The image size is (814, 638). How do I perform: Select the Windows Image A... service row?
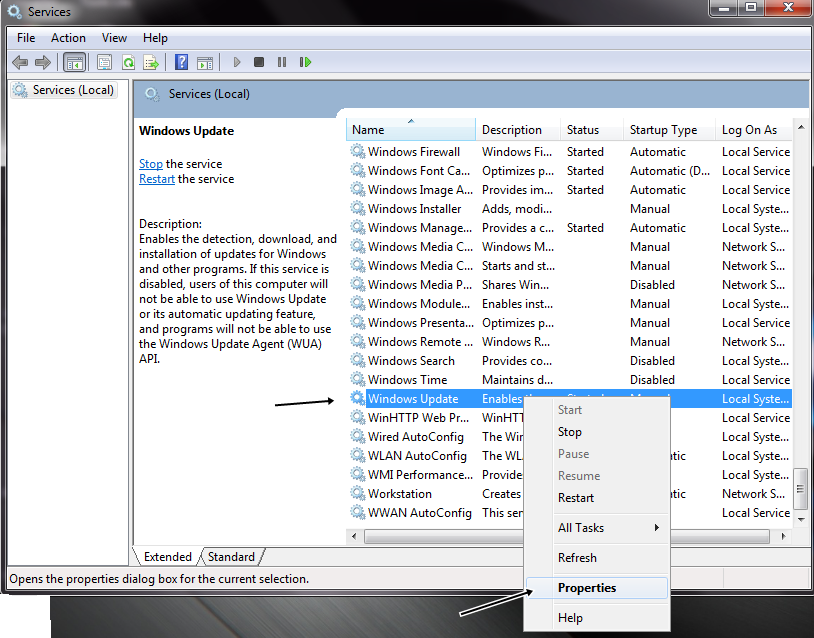tap(569, 189)
